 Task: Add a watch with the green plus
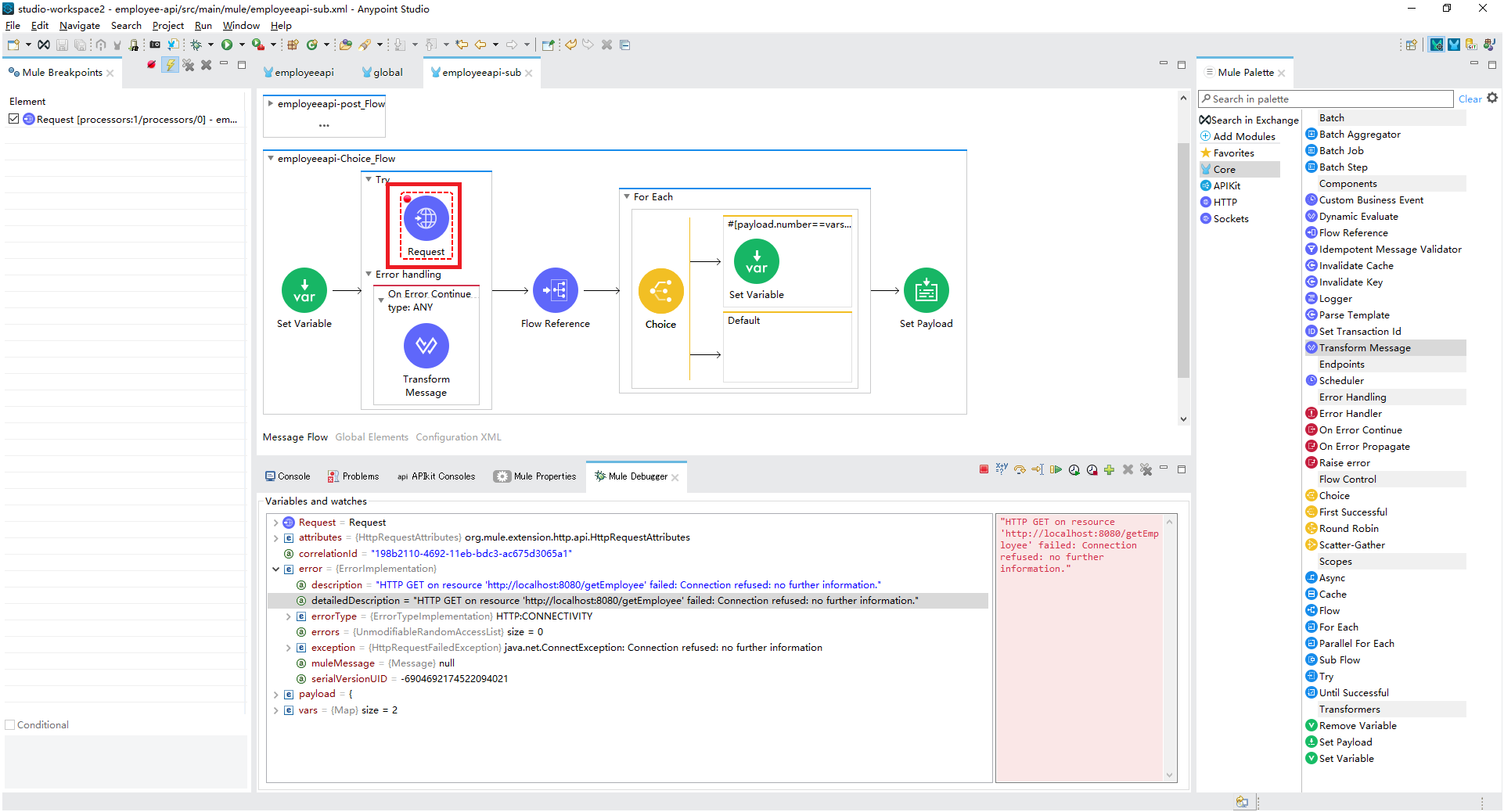1109,469
